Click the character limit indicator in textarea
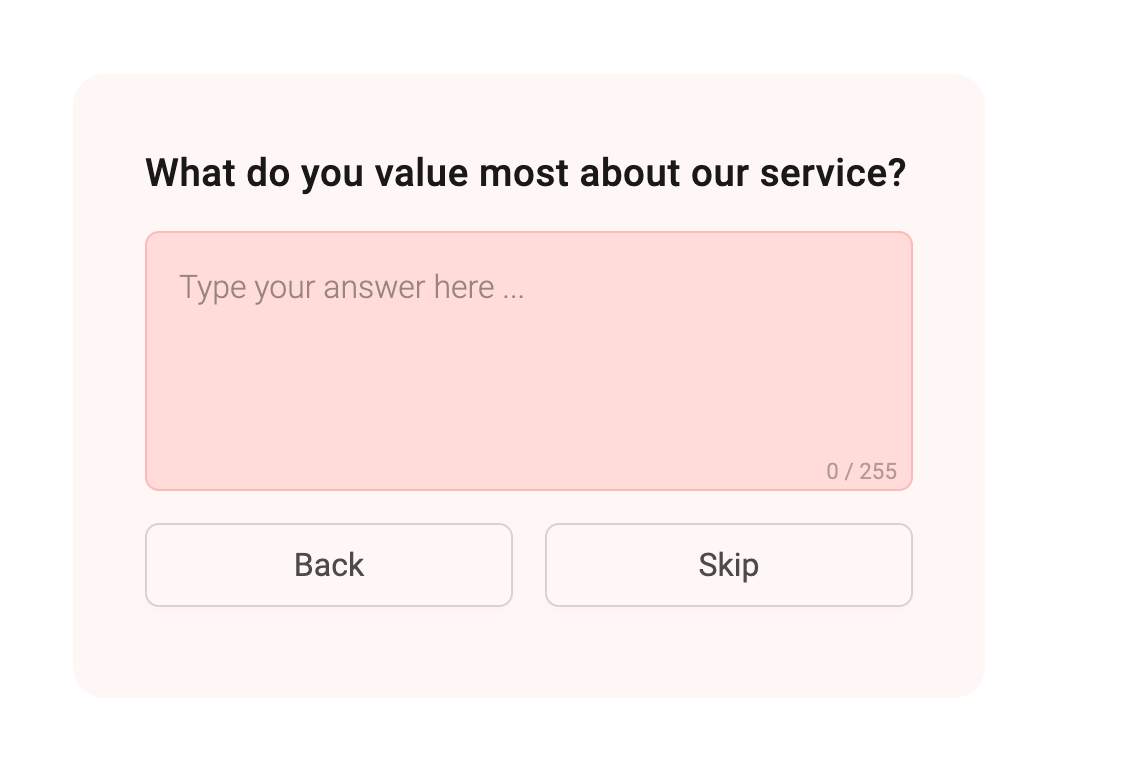Image resolution: width=1126 pixels, height=768 pixels. [861, 471]
